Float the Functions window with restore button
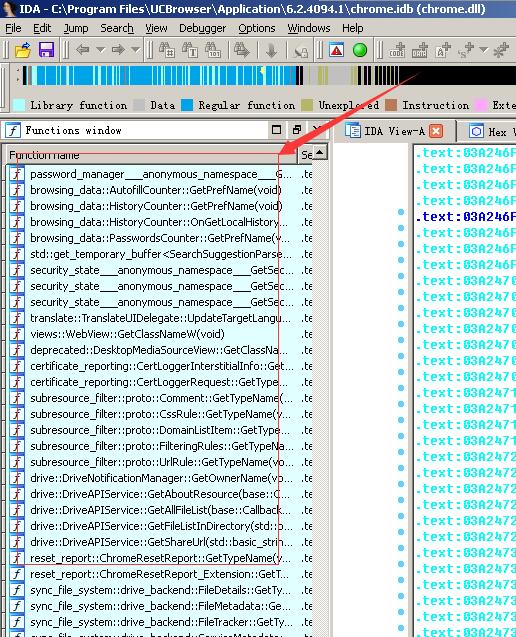This screenshot has height=637, width=516. 297,130
